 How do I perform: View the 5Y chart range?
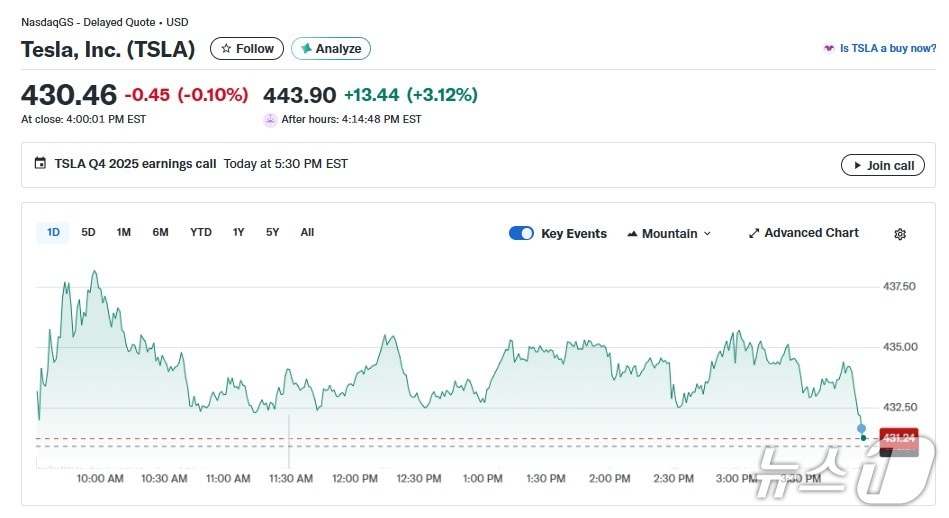click(272, 232)
